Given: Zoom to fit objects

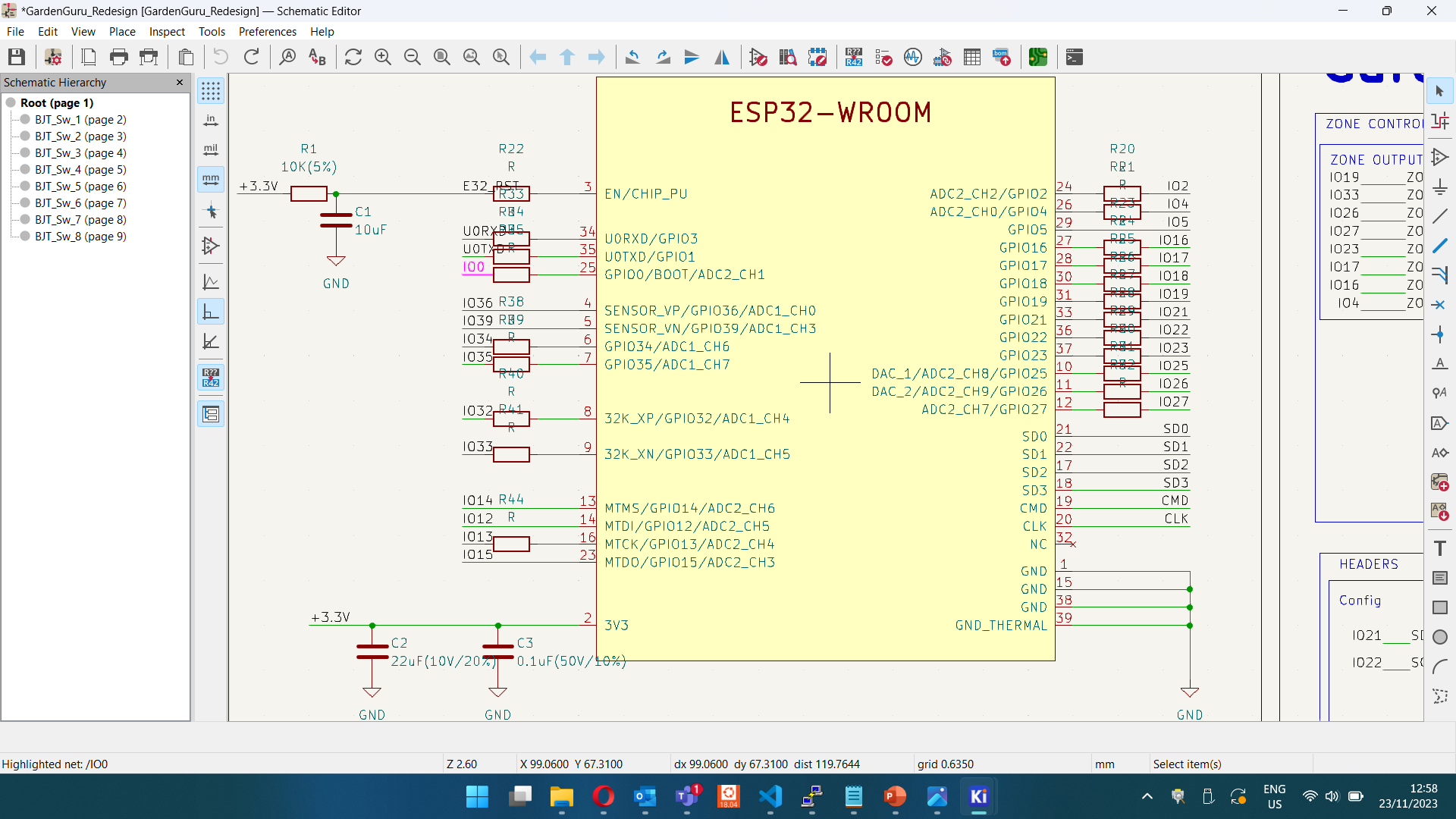Looking at the screenshot, I should tap(472, 57).
